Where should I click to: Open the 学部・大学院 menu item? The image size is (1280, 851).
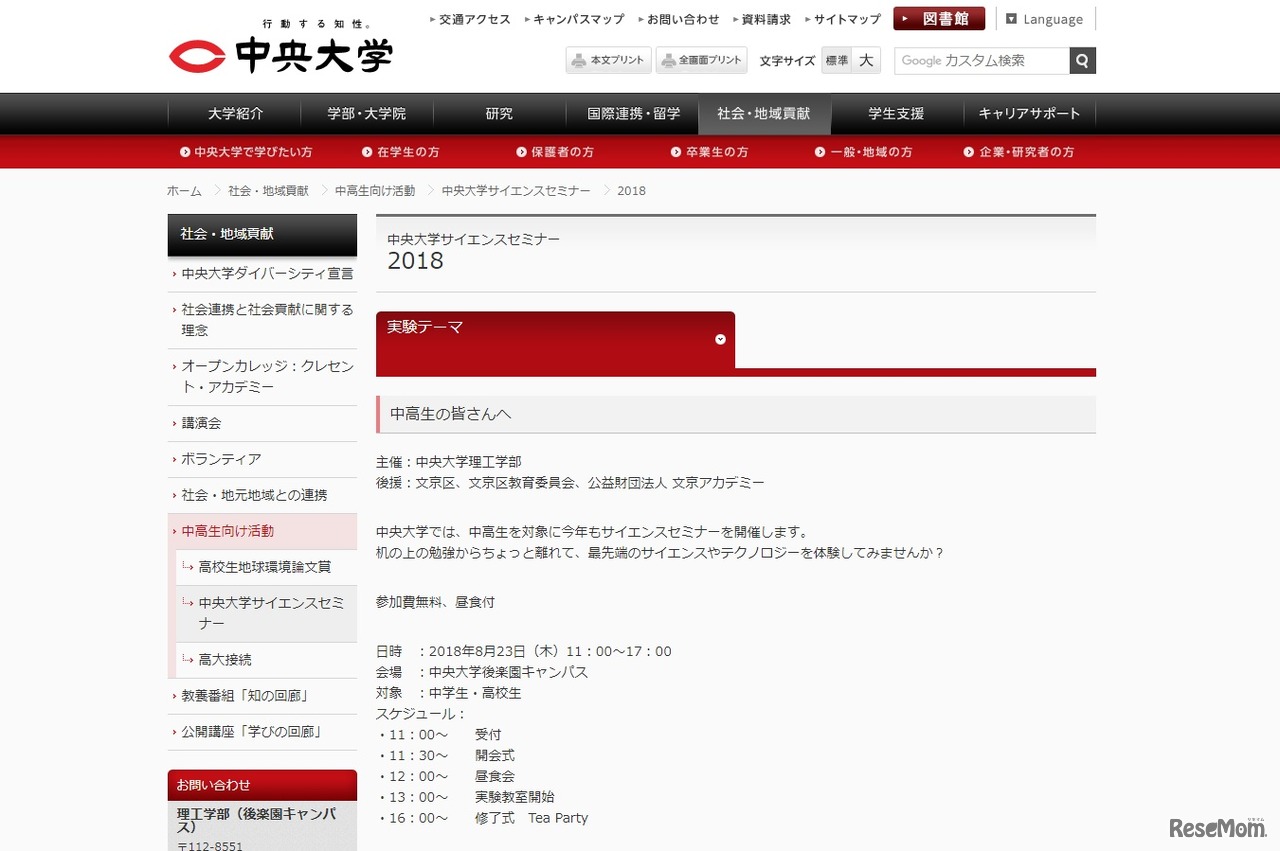[367, 114]
